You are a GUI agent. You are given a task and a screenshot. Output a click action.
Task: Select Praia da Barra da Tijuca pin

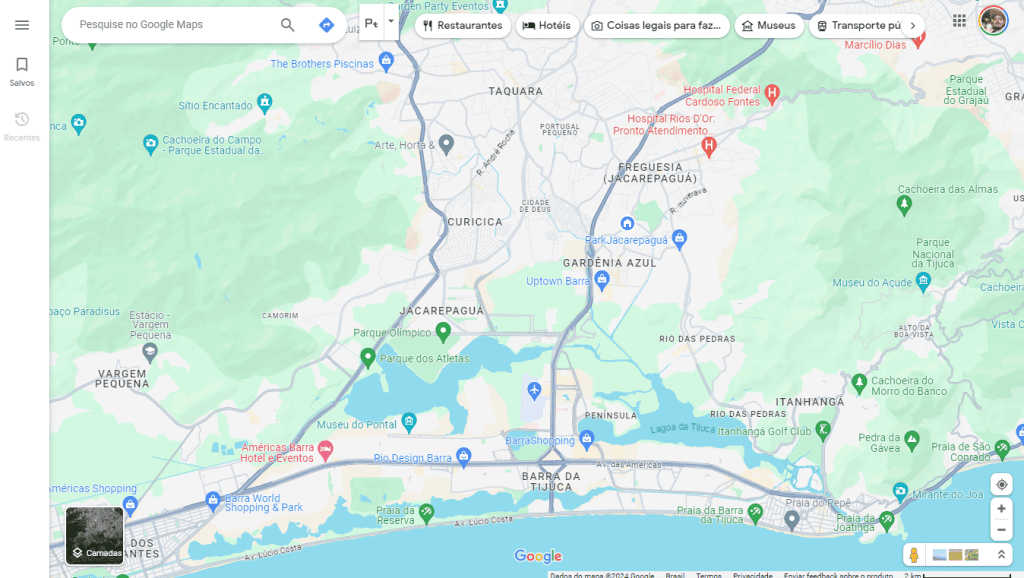[756, 513]
